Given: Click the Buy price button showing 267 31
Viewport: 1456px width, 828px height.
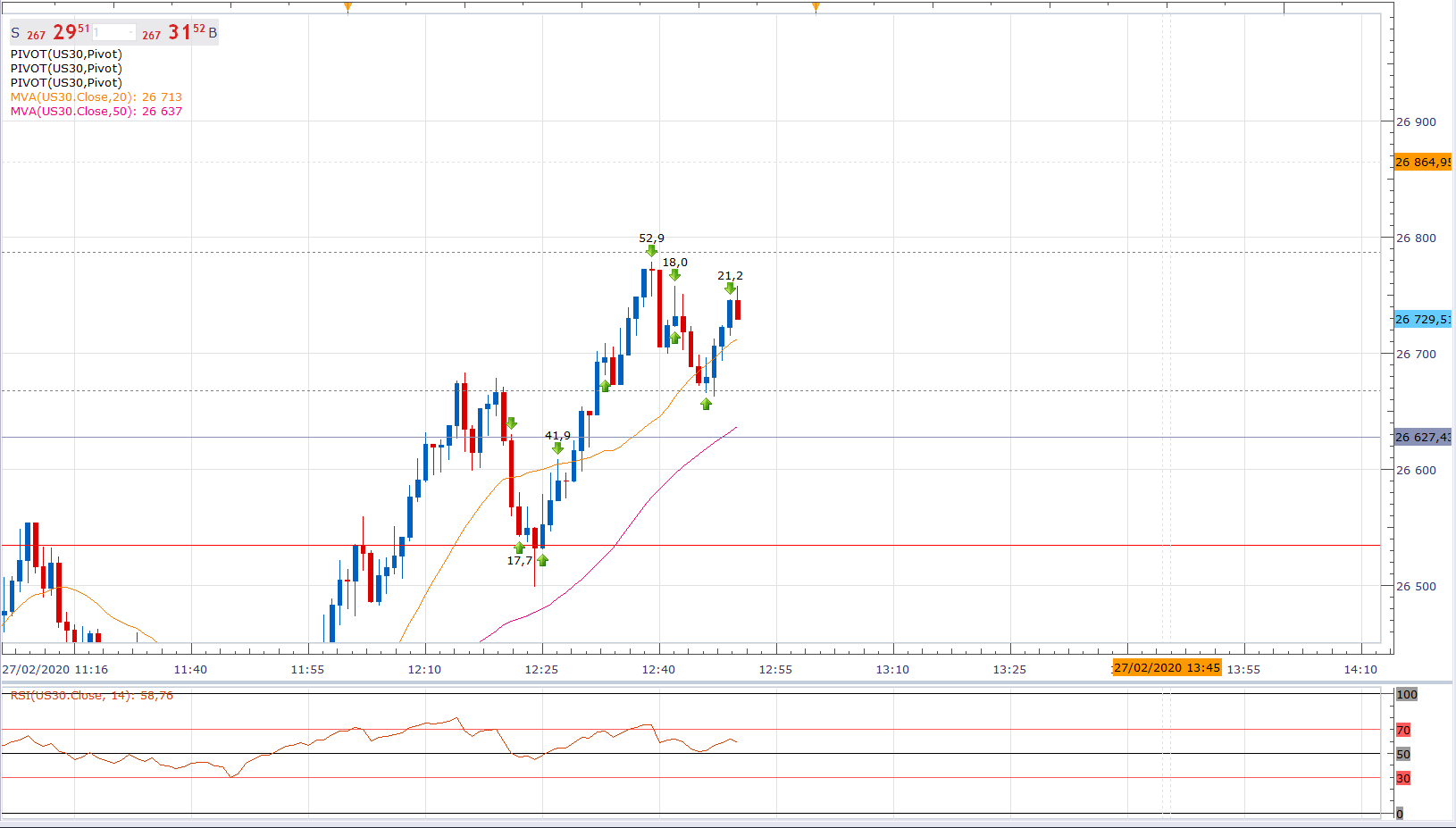Looking at the screenshot, I should click(178, 33).
